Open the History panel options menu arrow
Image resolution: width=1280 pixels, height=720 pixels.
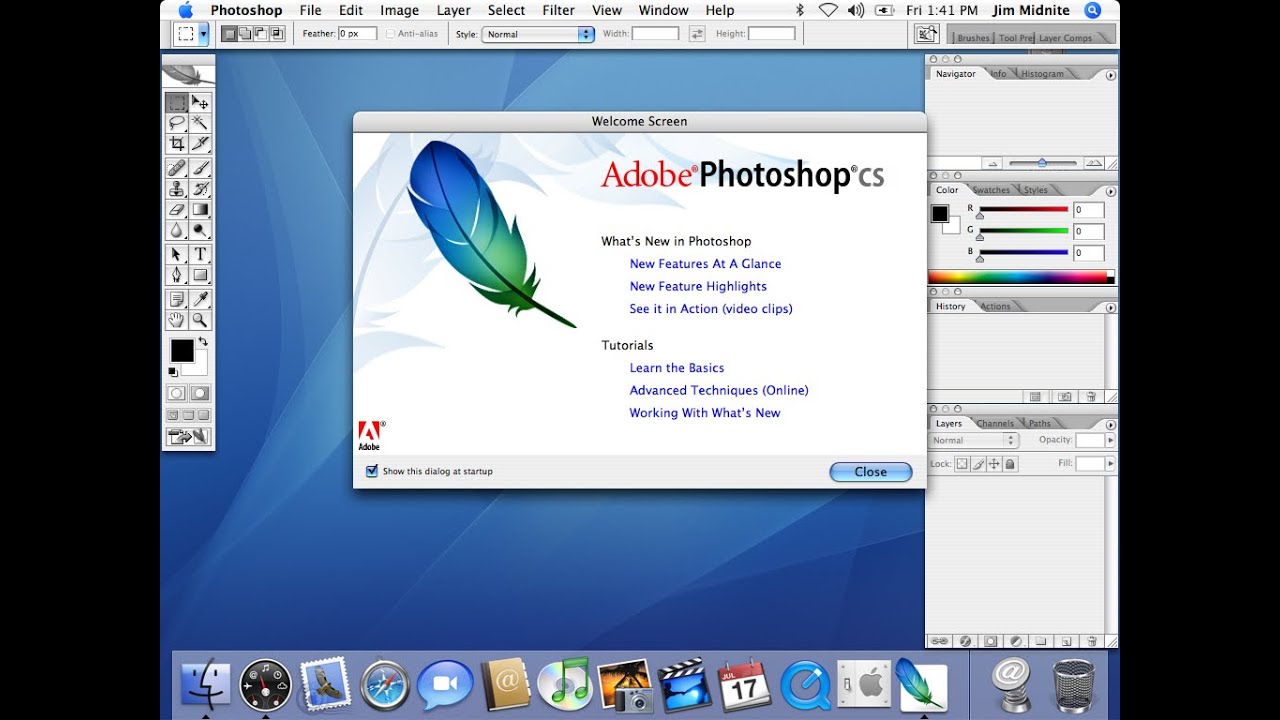[x=1111, y=308]
